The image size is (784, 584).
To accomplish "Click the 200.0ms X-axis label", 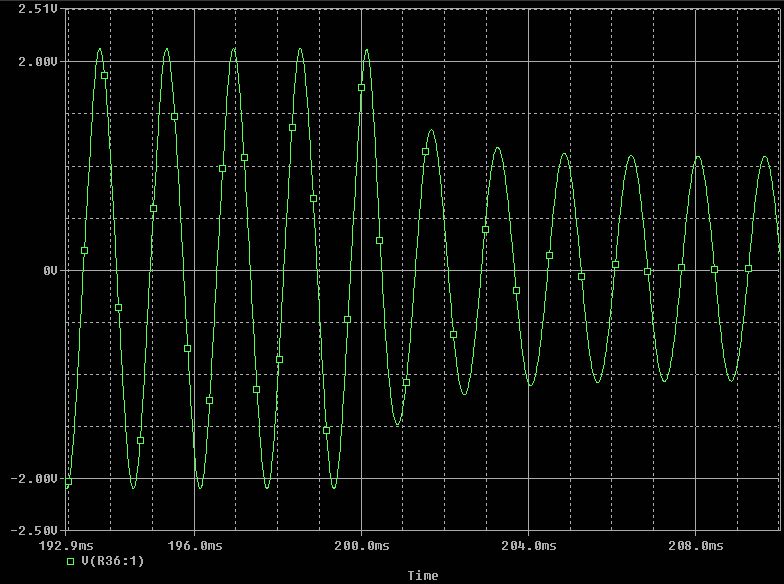I will pos(362,546).
